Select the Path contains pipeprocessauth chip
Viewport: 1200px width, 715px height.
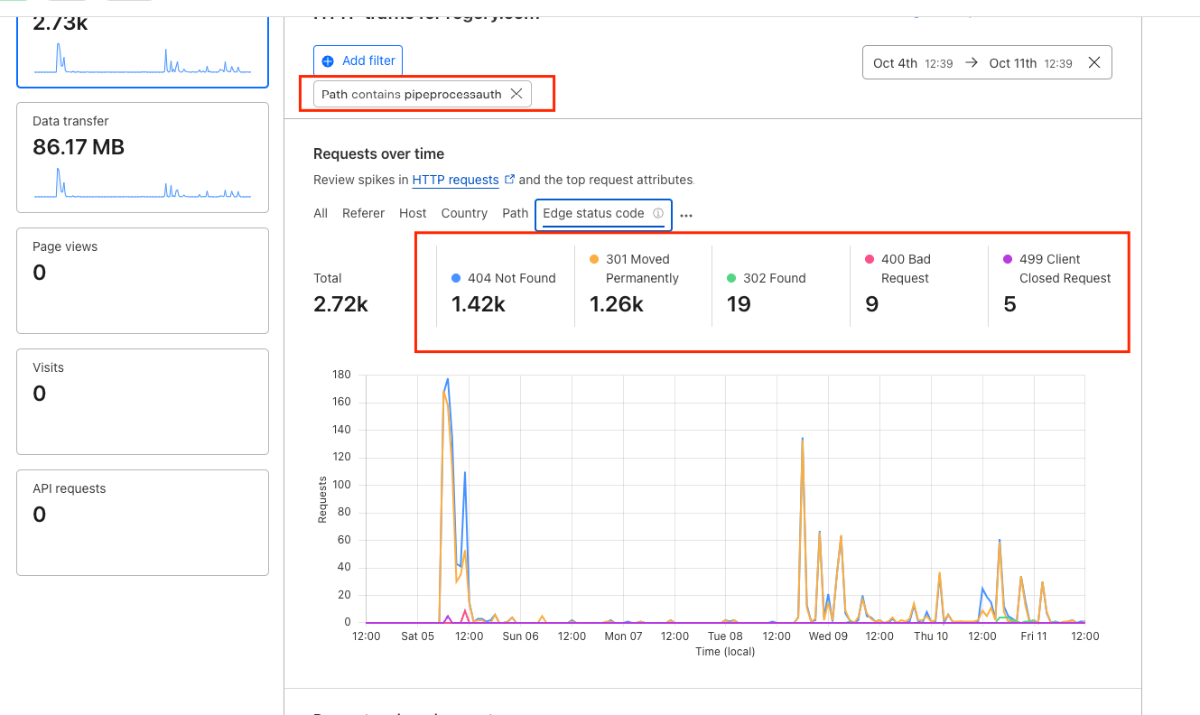(x=422, y=94)
